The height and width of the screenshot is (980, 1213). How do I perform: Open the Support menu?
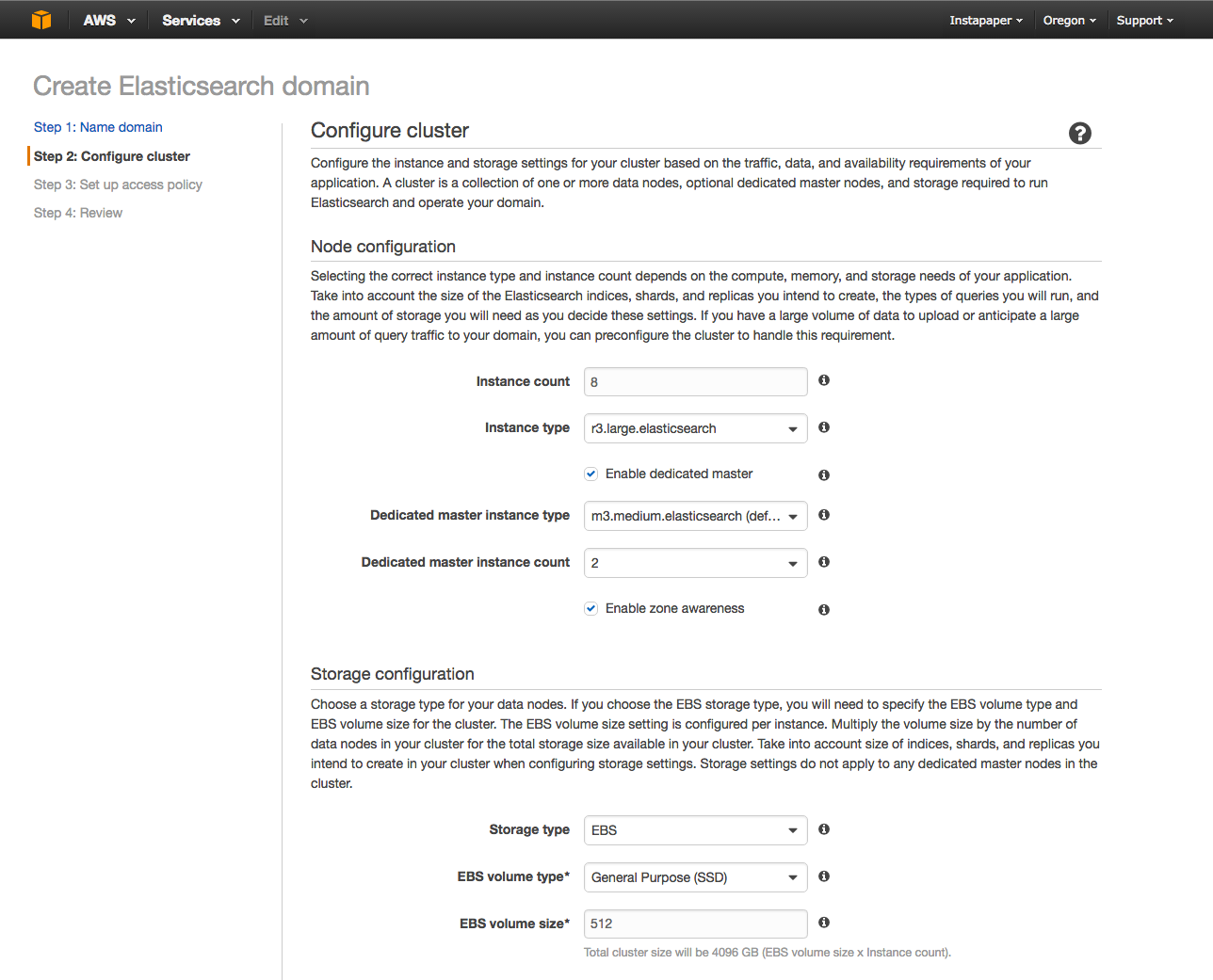pos(1144,20)
